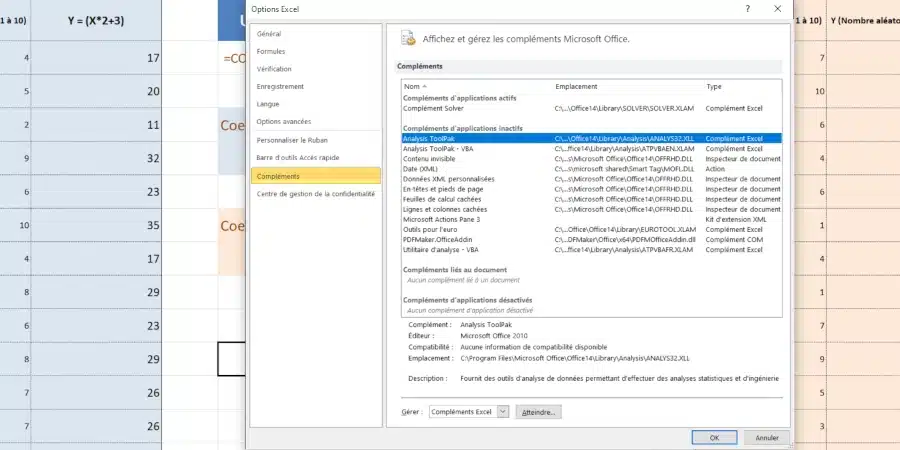Image resolution: width=900 pixels, height=450 pixels.
Task: Open the help question mark button
Action: (747, 9)
